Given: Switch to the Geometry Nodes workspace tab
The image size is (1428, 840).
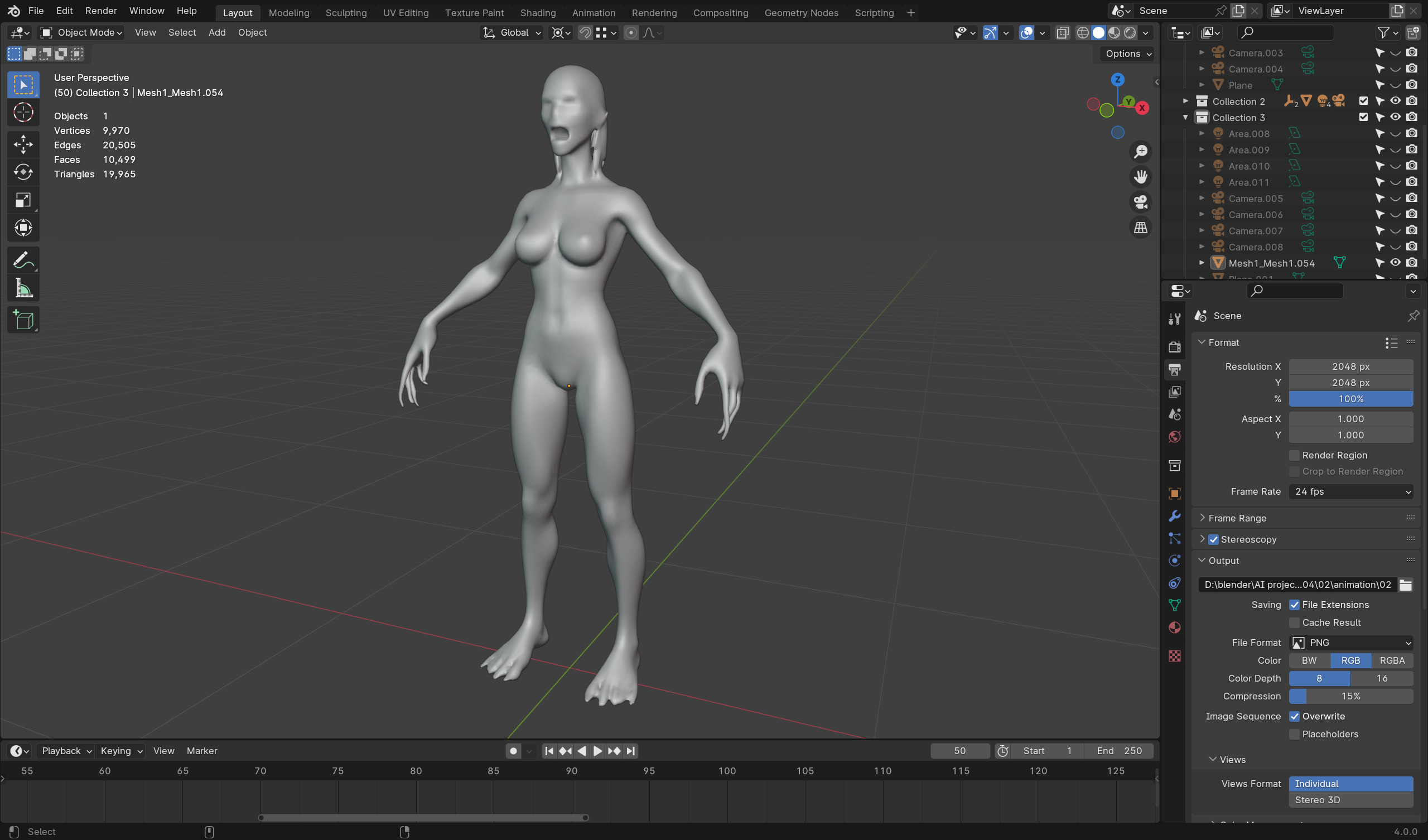Looking at the screenshot, I should click(x=801, y=12).
